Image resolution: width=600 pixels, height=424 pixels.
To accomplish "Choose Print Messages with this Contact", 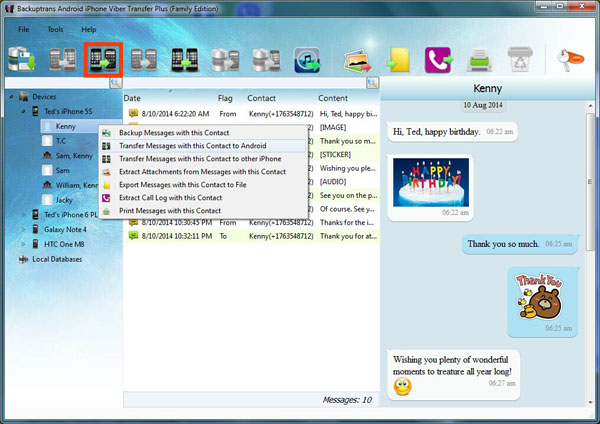I will coord(203,211).
